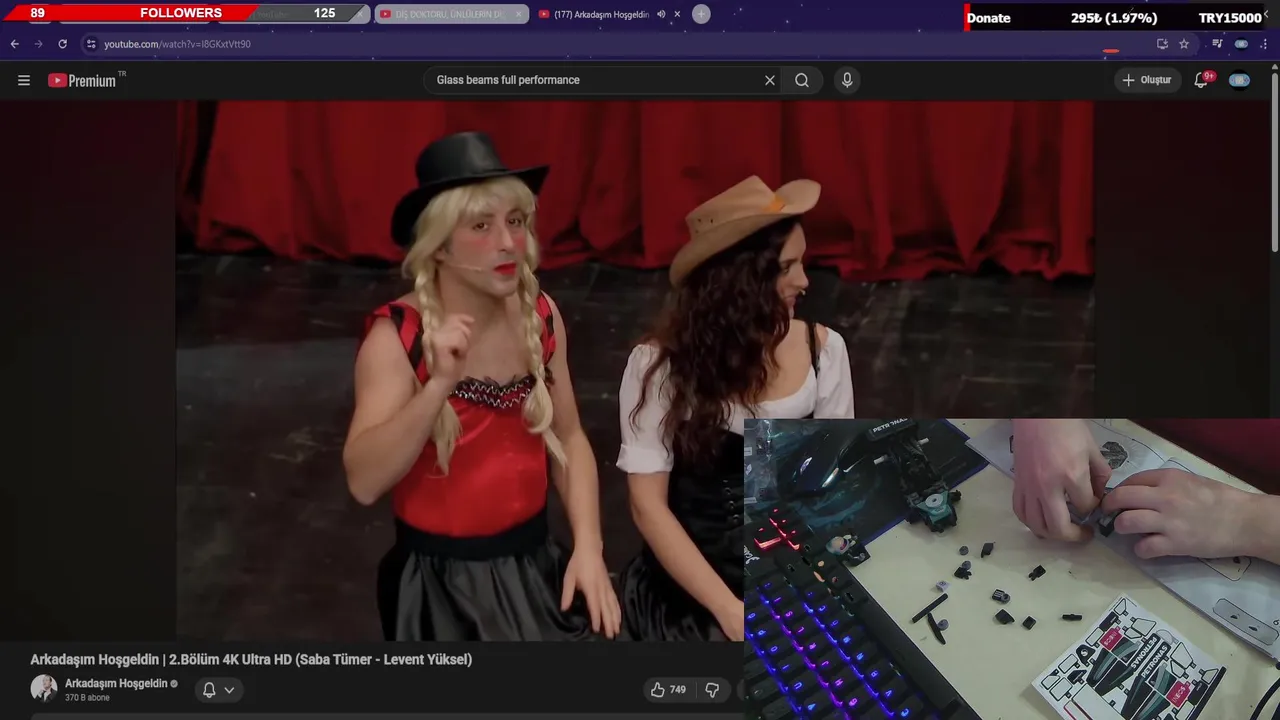Viewport: 1280px width, 720px height.
Task: Click the Oluştur create button
Action: pos(1147,80)
